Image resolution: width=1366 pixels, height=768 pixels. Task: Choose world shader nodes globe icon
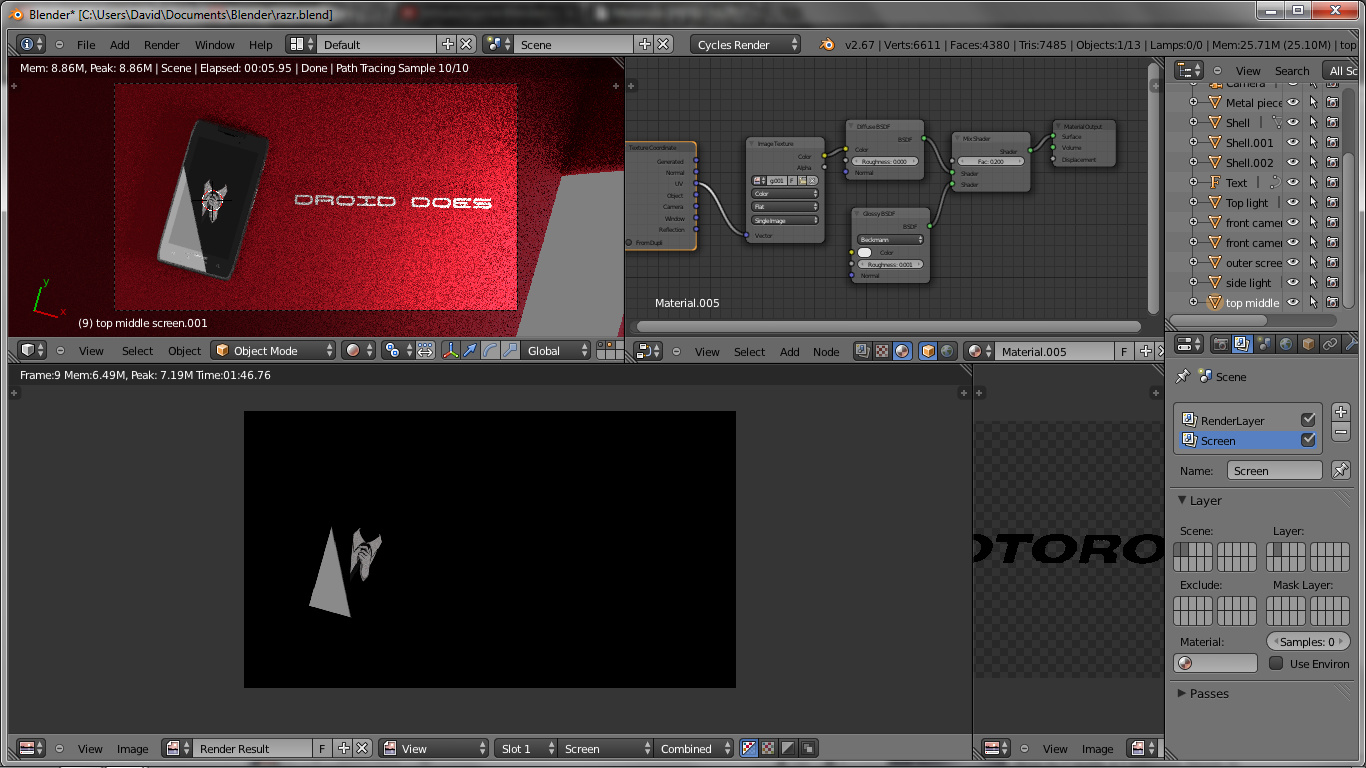(x=947, y=351)
